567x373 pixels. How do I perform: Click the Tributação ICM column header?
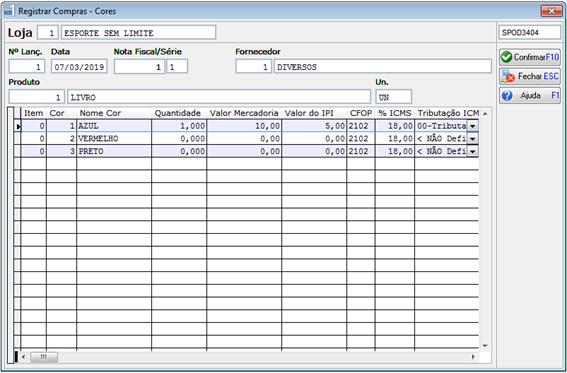[x=447, y=113]
